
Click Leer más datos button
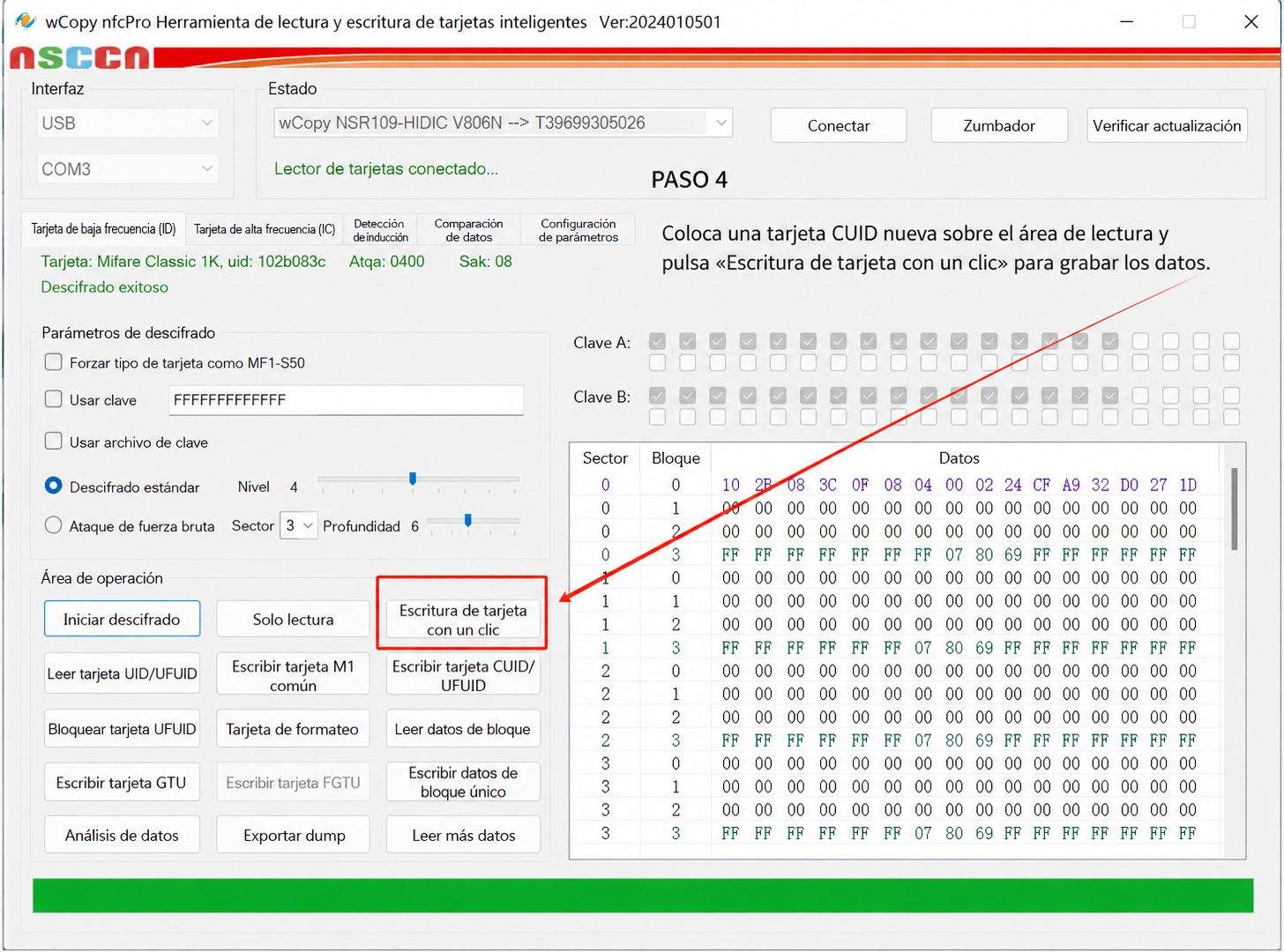point(463,835)
